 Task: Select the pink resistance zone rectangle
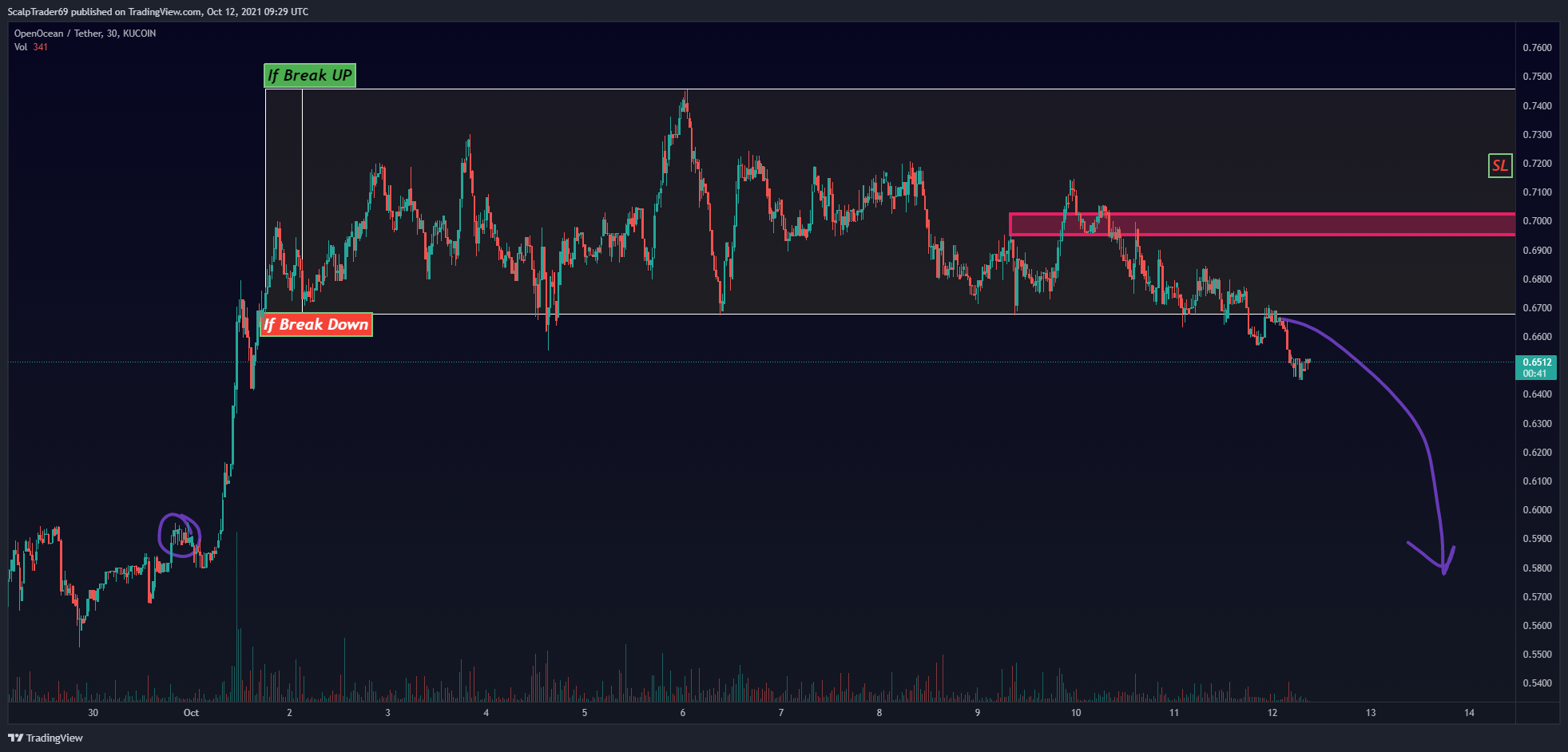(1262, 224)
